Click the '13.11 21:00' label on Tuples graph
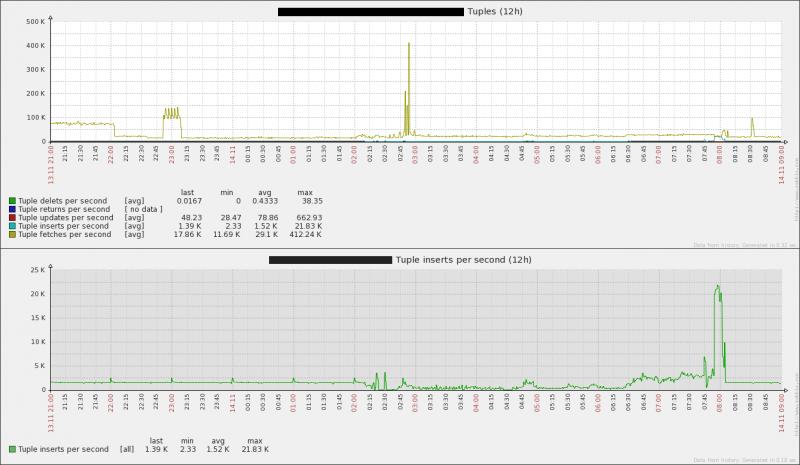 point(51,164)
